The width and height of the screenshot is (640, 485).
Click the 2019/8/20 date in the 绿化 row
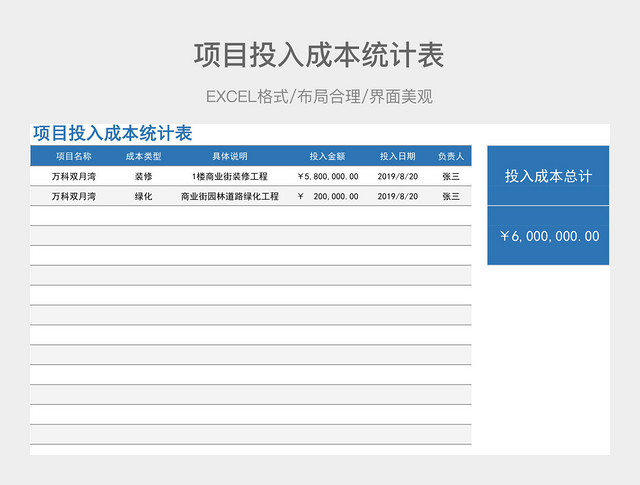point(398,196)
